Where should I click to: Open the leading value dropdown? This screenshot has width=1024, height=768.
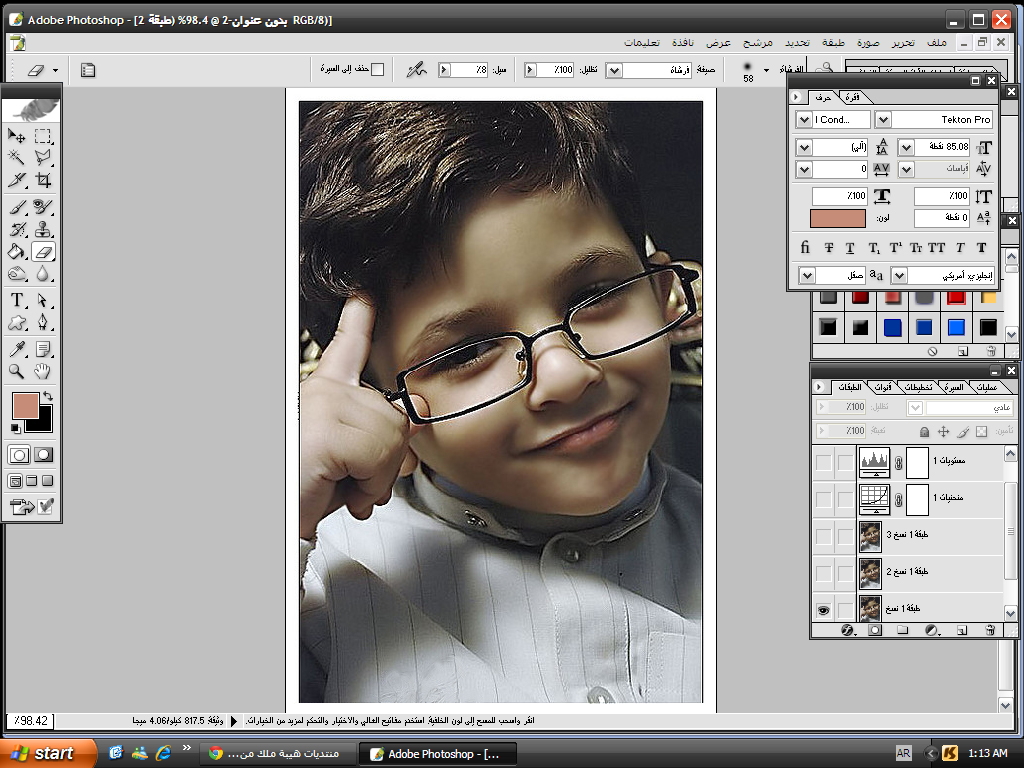(x=804, y=148)
